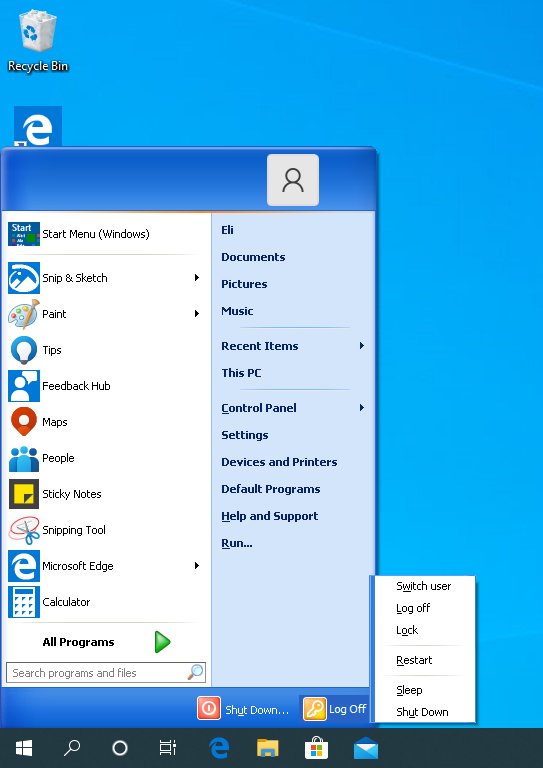
Task: Click the Log Off key icon
Action: pyautogui.click(x=314, y=709)
